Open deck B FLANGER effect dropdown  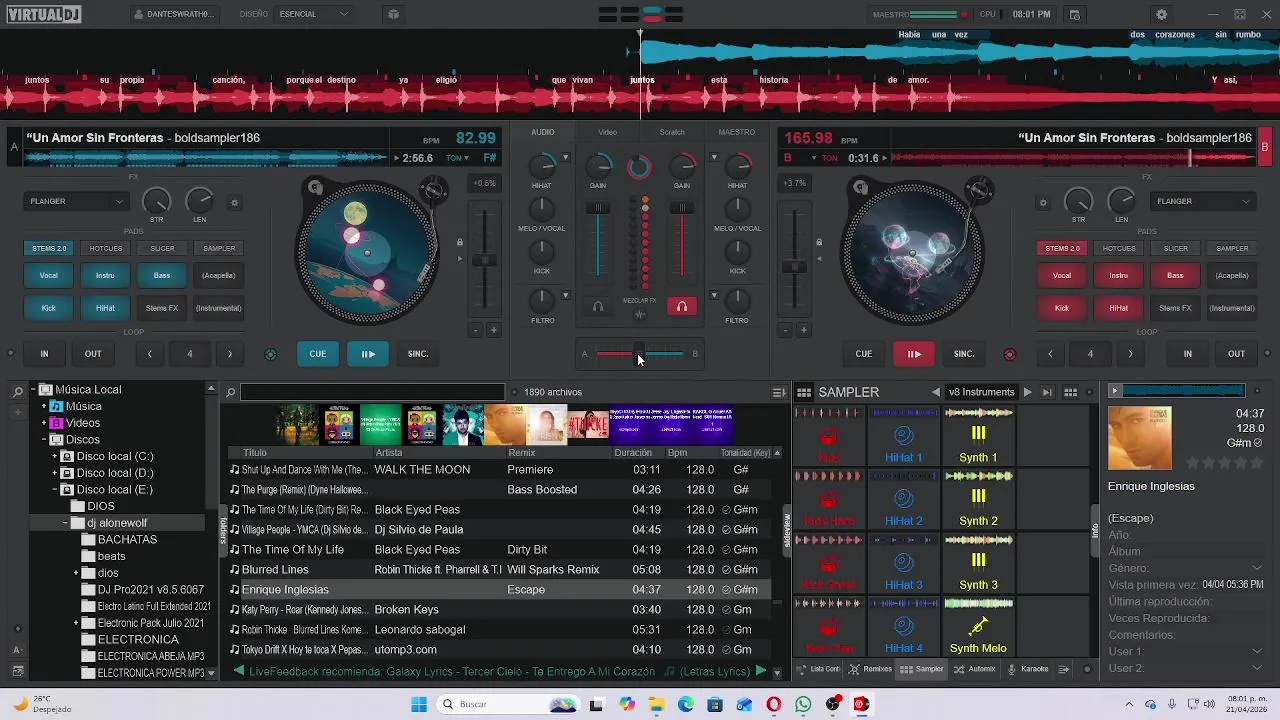(x=1204, y=201)
